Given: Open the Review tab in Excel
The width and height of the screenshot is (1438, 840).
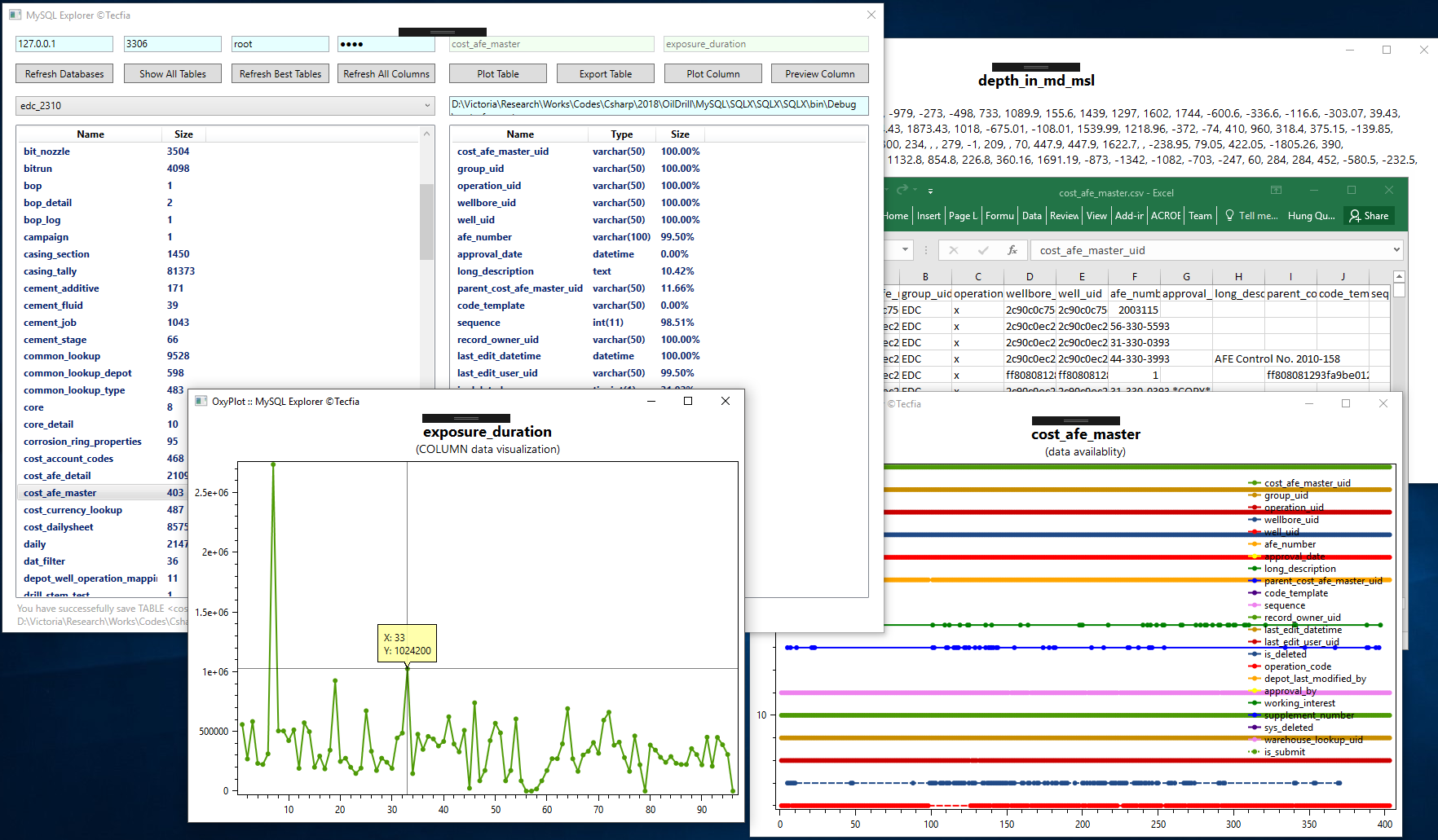Looking at the screenshot, I should click(x=1064, y=215).
